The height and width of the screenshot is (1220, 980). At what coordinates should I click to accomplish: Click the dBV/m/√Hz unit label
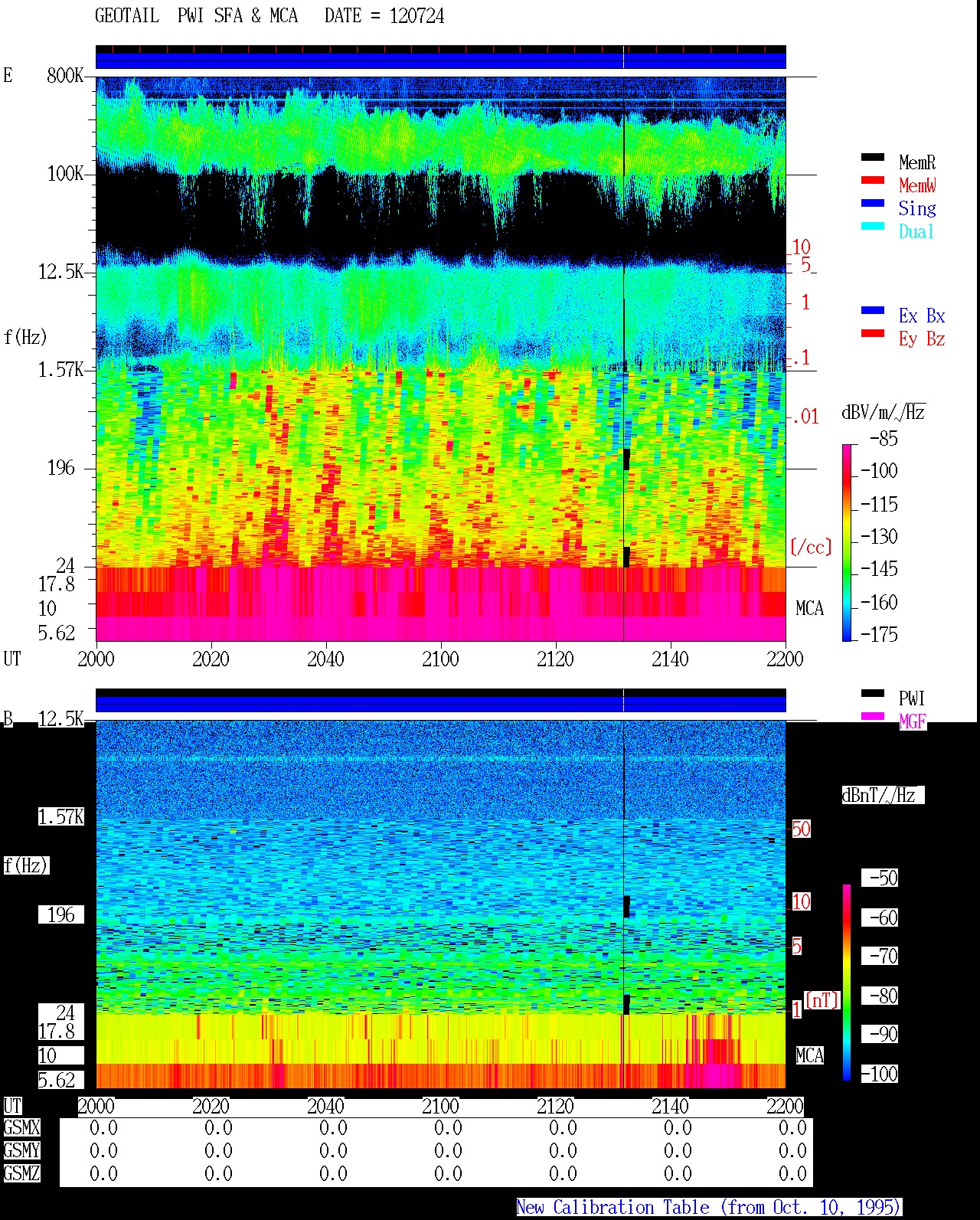(x=884, y=412)
